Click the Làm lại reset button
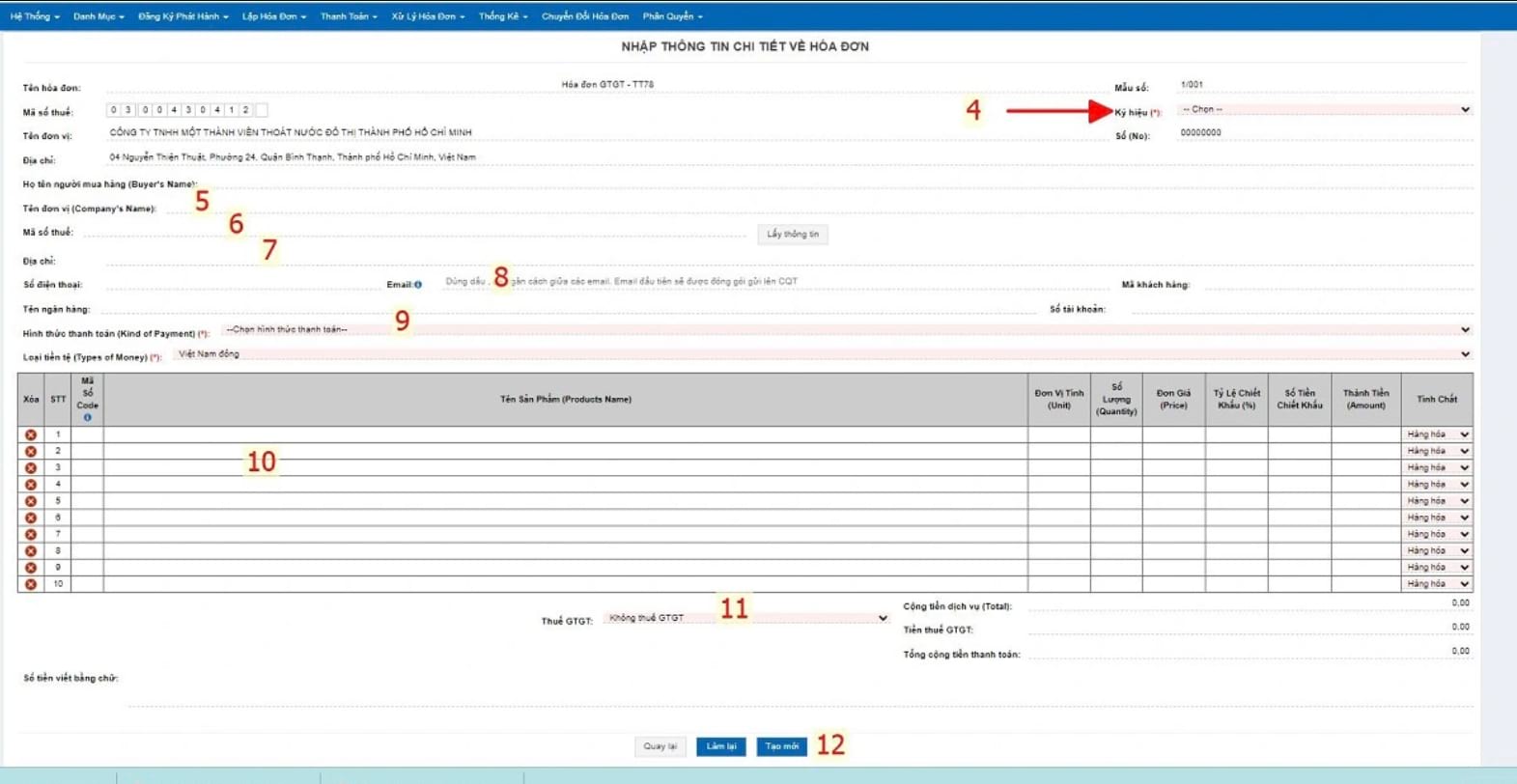The width and height of the screenshot is (1517, 784). point(720,746)
